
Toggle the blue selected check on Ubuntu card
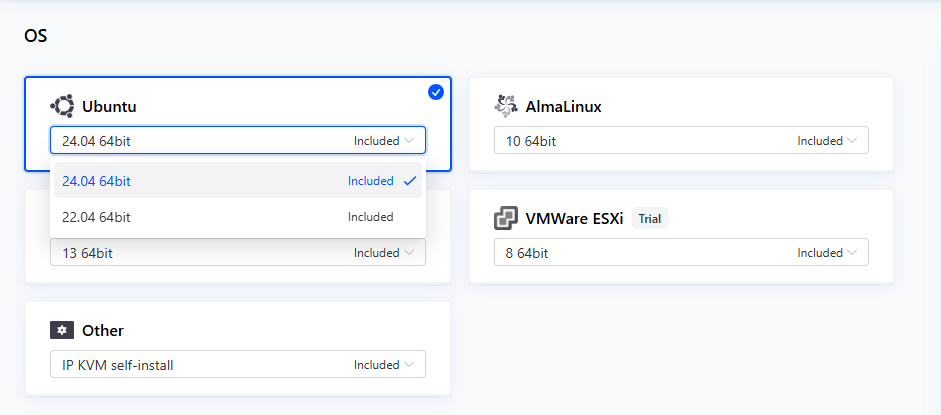pyautogui.click(x=436, y=92)
